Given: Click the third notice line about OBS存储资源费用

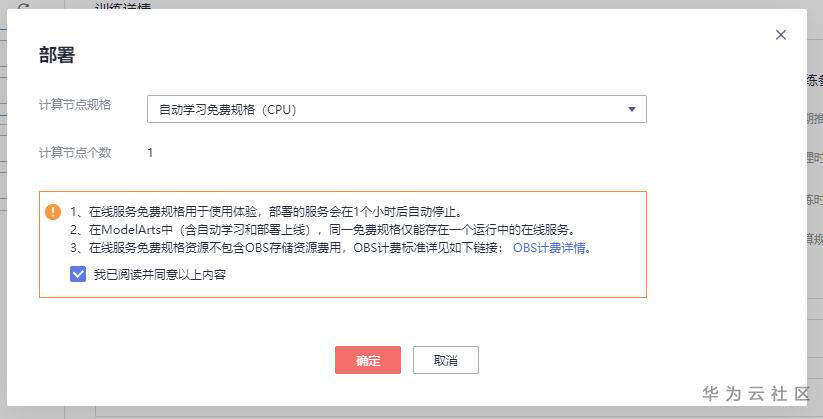Looking at the screenshot, I should (290, 248).
